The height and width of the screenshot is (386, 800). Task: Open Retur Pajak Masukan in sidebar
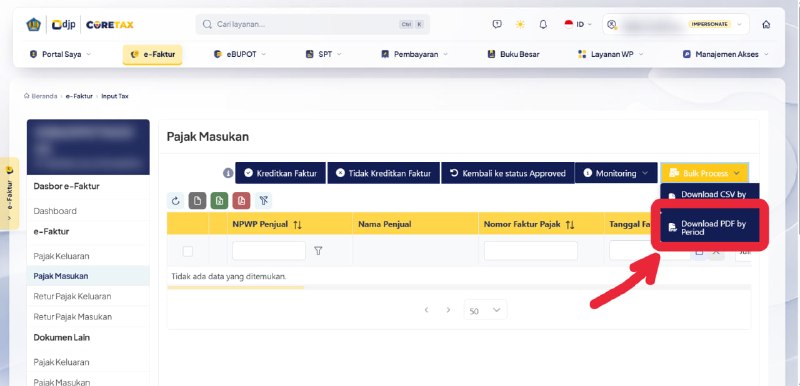click(72, 317)
